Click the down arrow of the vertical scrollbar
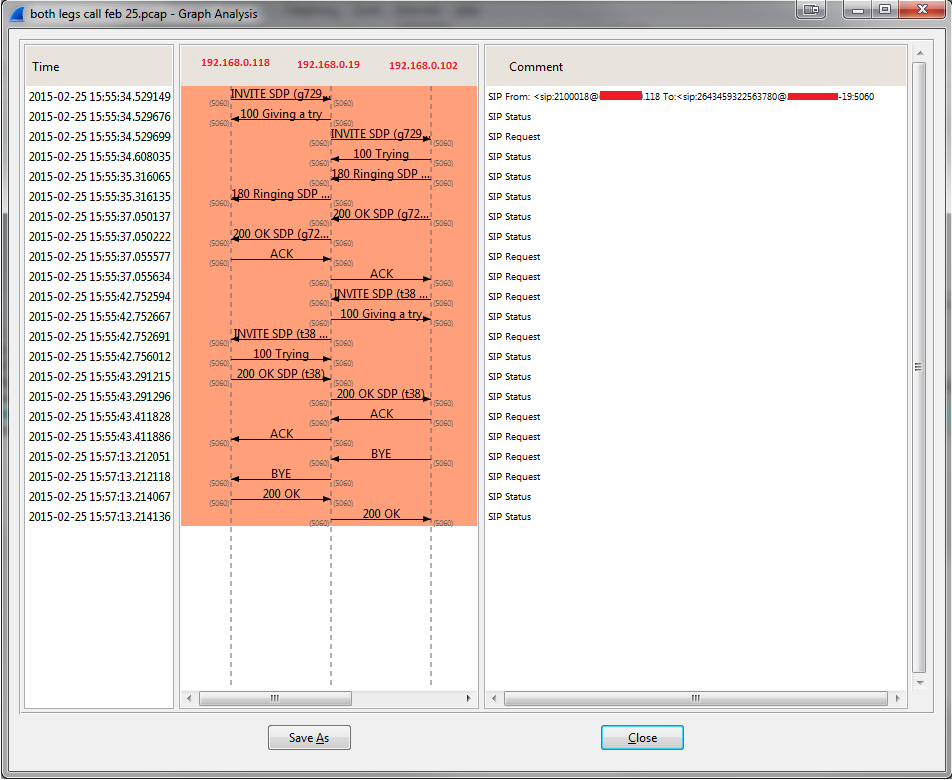Viewport: 952px width, 780px height. (920, 683)
